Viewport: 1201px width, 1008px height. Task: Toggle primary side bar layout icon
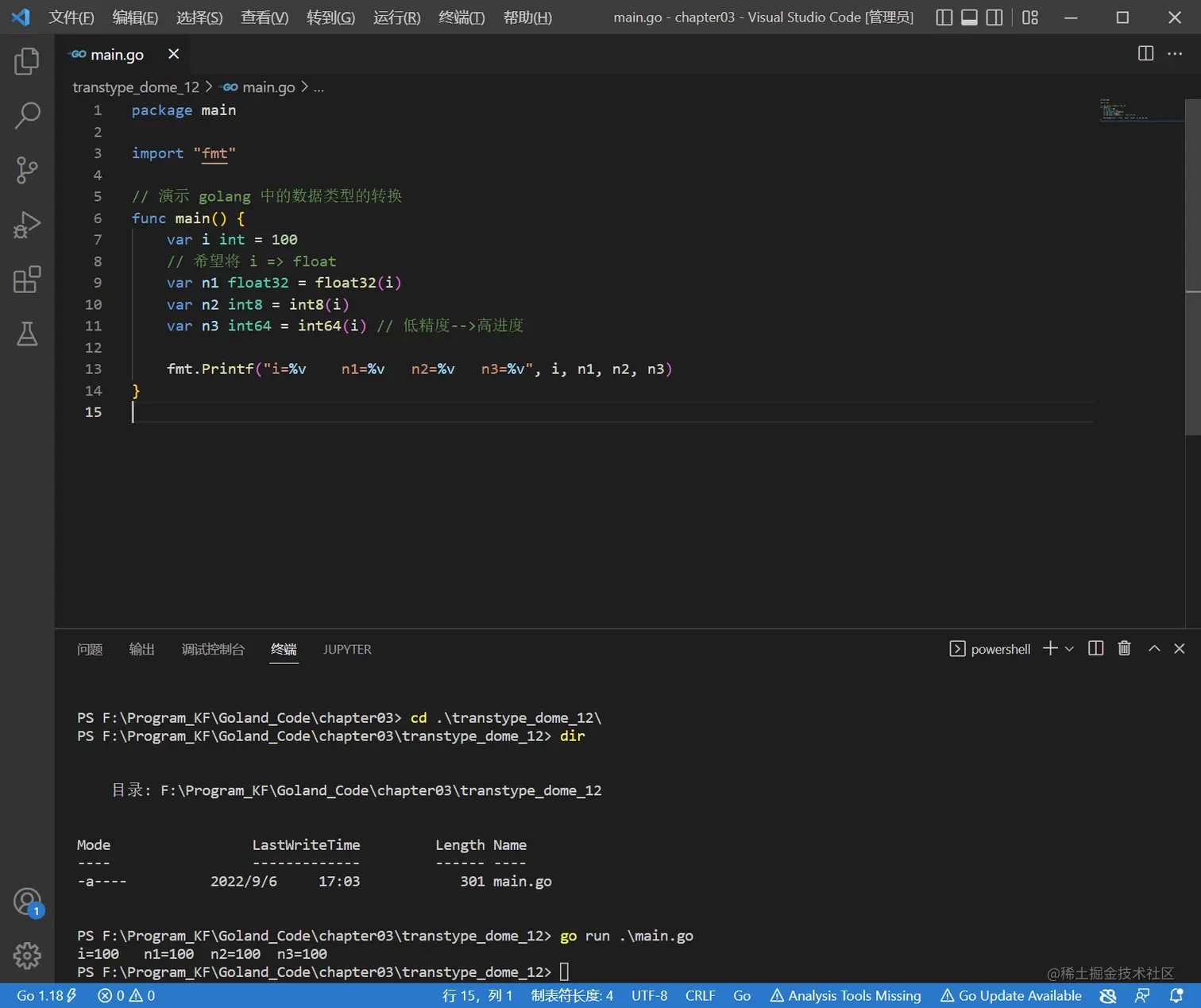pos(944,17)
